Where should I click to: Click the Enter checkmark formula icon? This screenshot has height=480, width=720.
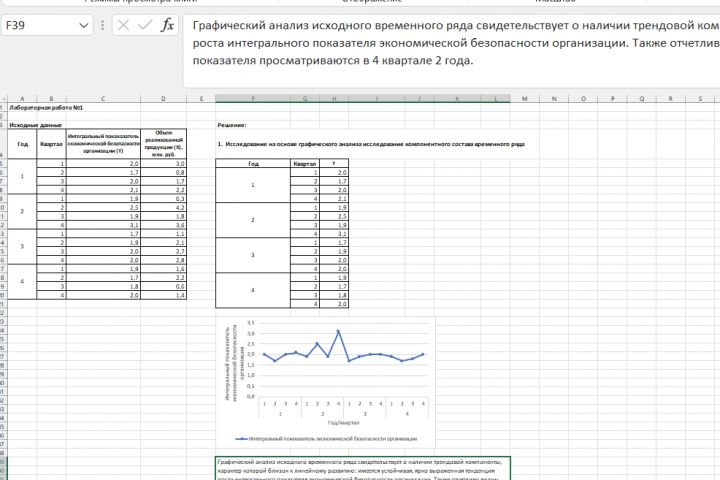pyautogui.click(x=145, y=25)
